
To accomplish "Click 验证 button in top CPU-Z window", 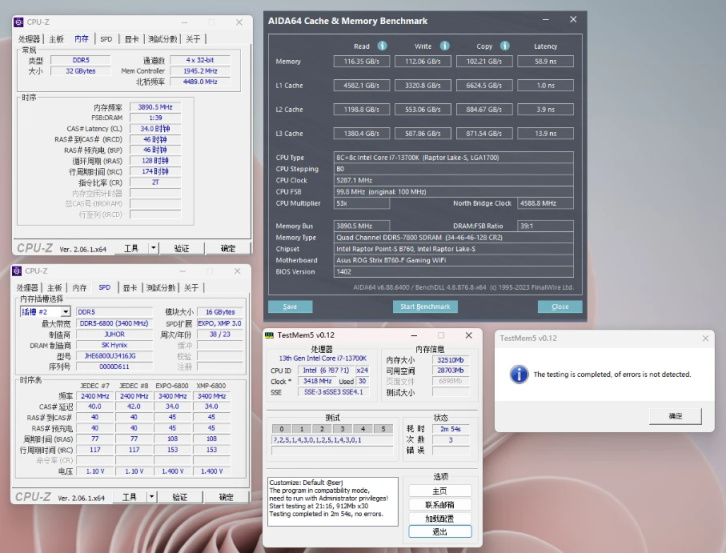I will click(182, 248).
